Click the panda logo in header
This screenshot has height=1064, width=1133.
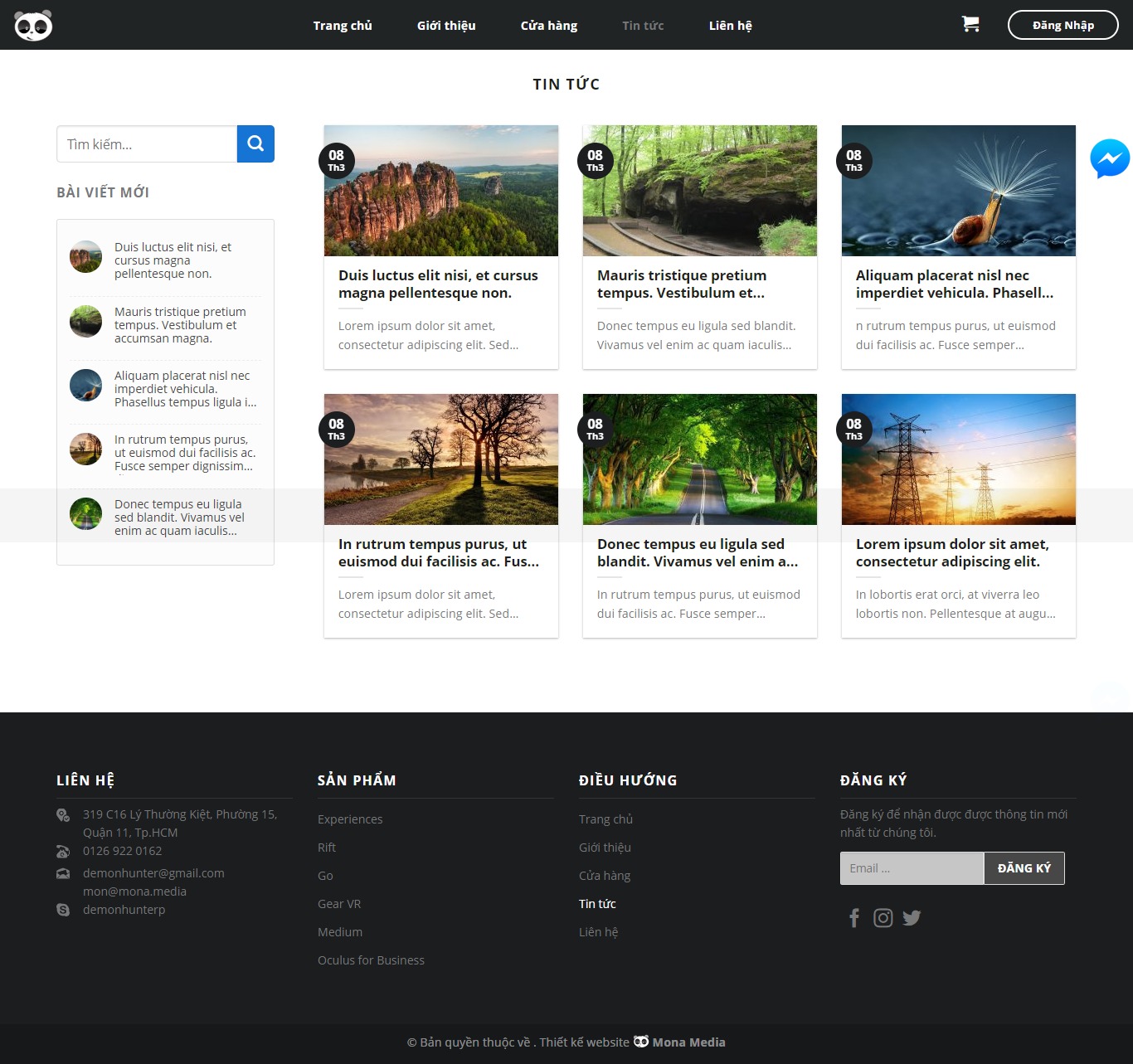[33, 26]
